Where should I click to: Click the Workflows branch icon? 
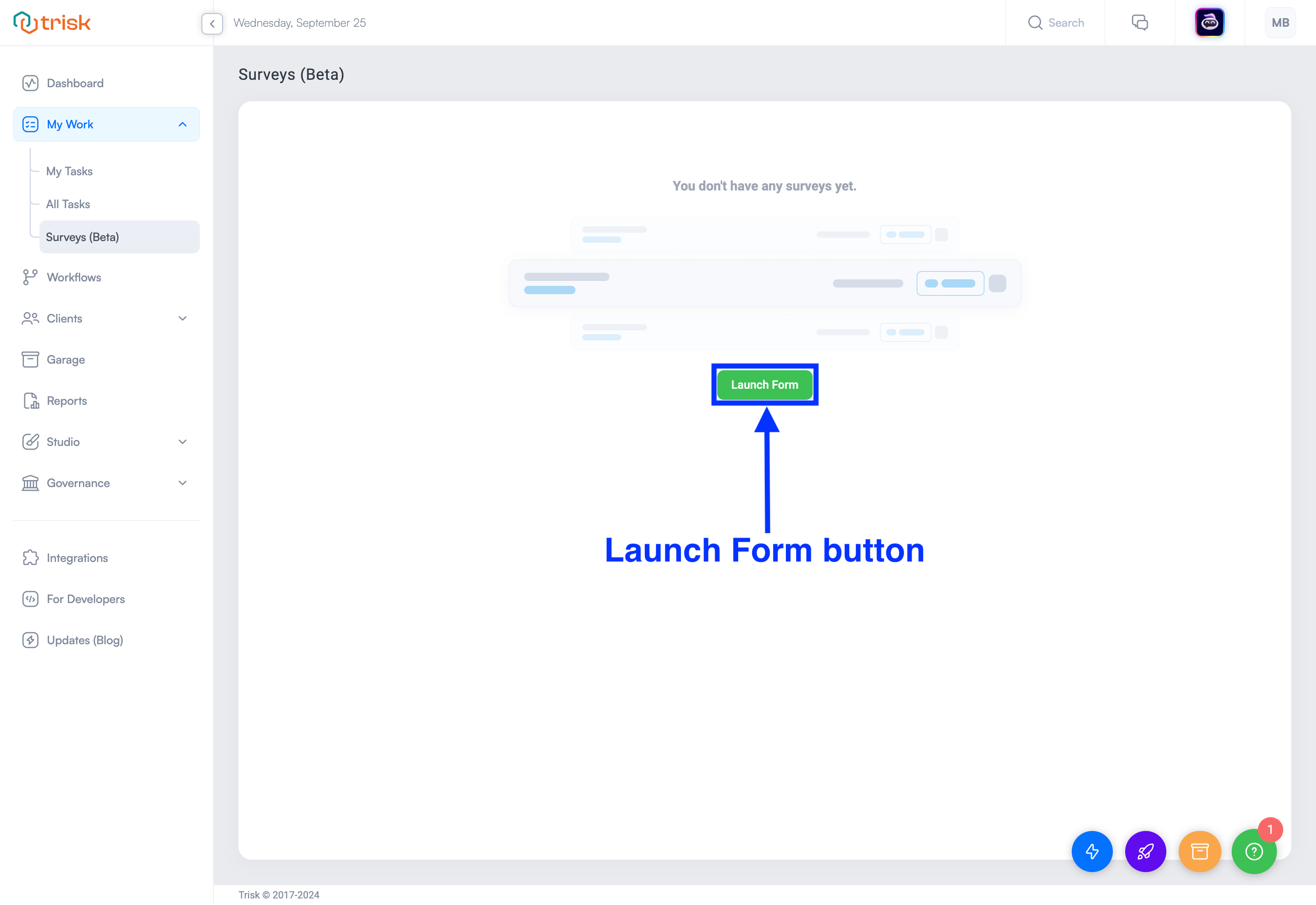[x=30, y=277]
